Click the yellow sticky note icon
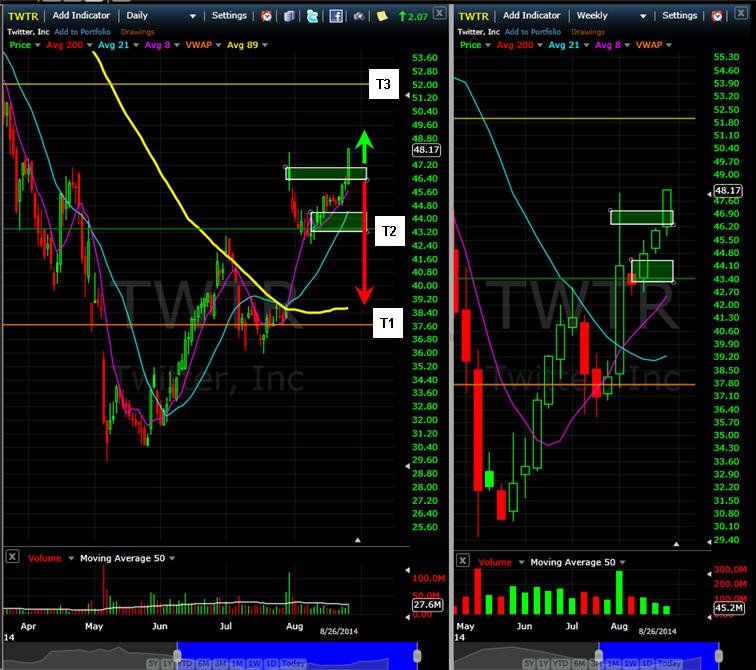This screenshot has height=670, width=756. tap(382, 16)
